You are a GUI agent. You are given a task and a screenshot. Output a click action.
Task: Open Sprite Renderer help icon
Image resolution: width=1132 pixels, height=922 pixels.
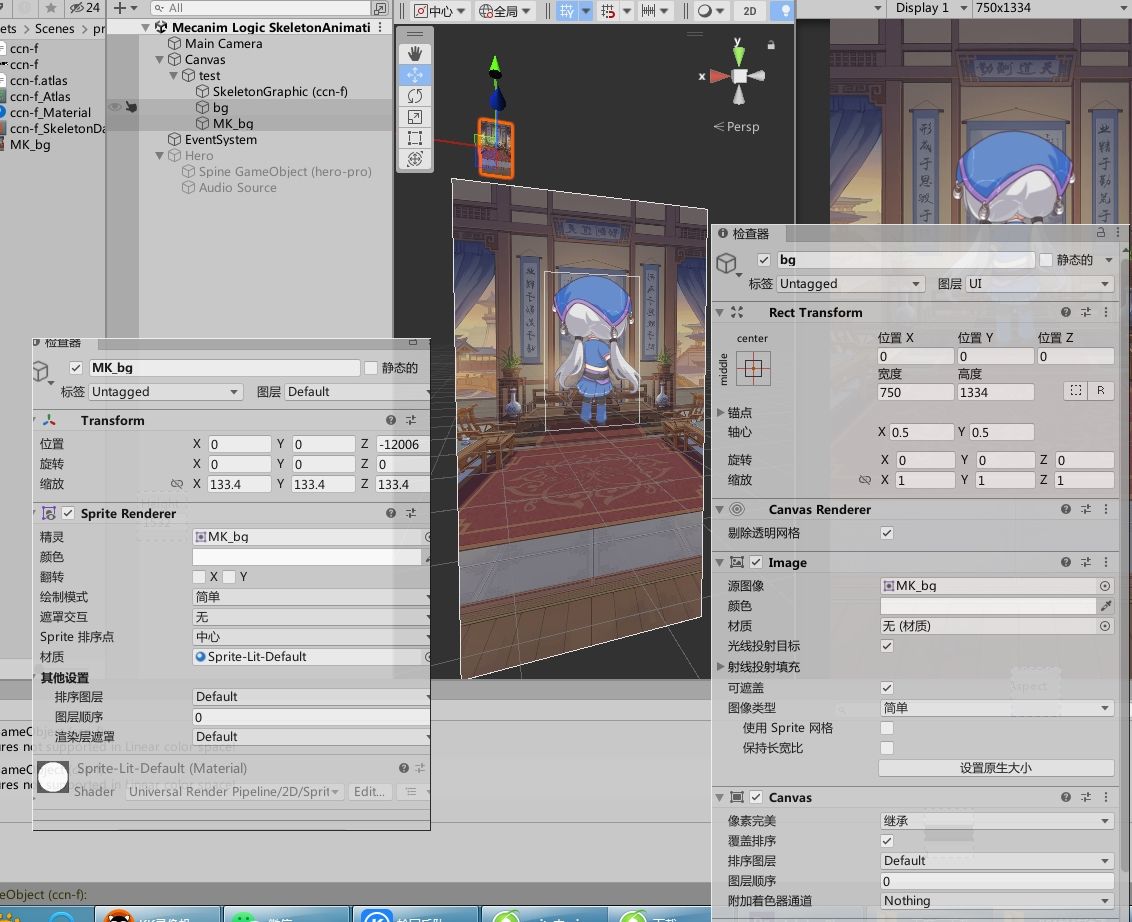[391, 513]
